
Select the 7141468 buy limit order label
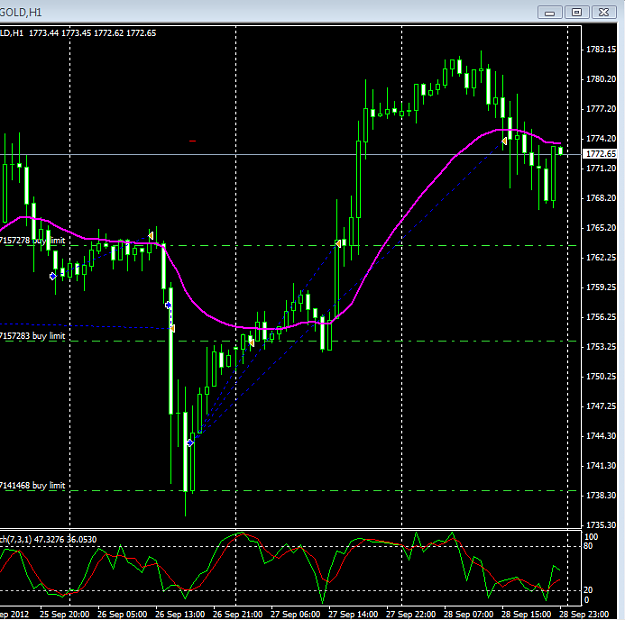[32, 485]
